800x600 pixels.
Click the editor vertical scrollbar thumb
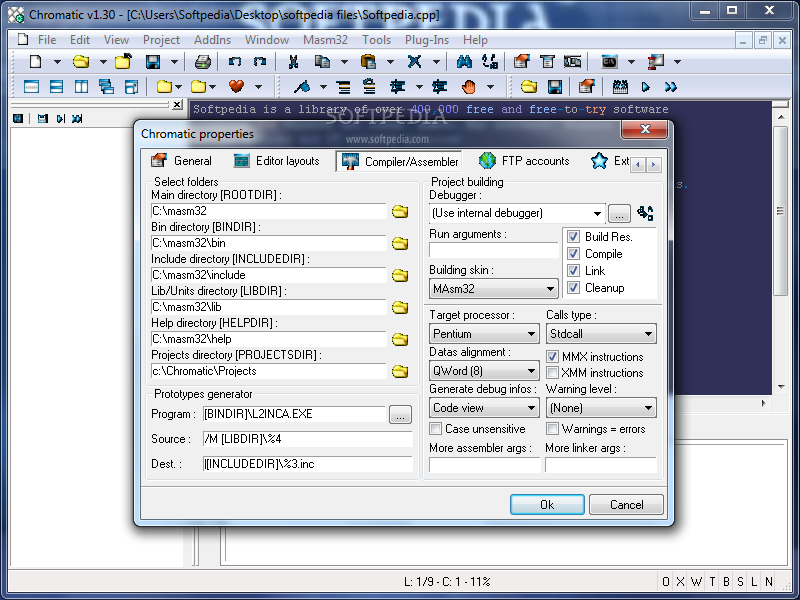(x=780, y=211)
